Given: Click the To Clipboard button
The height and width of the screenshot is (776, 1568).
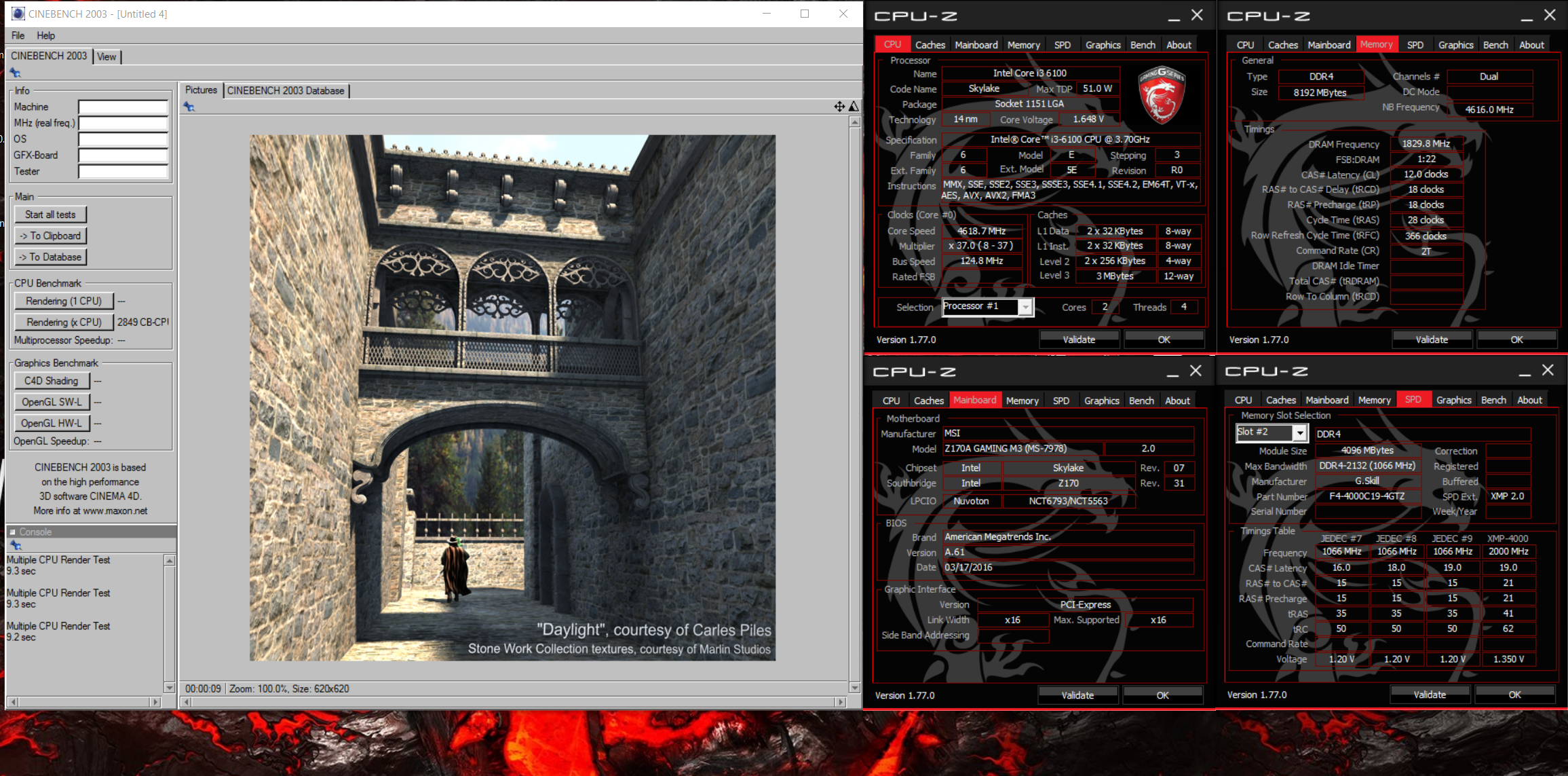Looking at the screenshot, I should [x=50, y=236].
